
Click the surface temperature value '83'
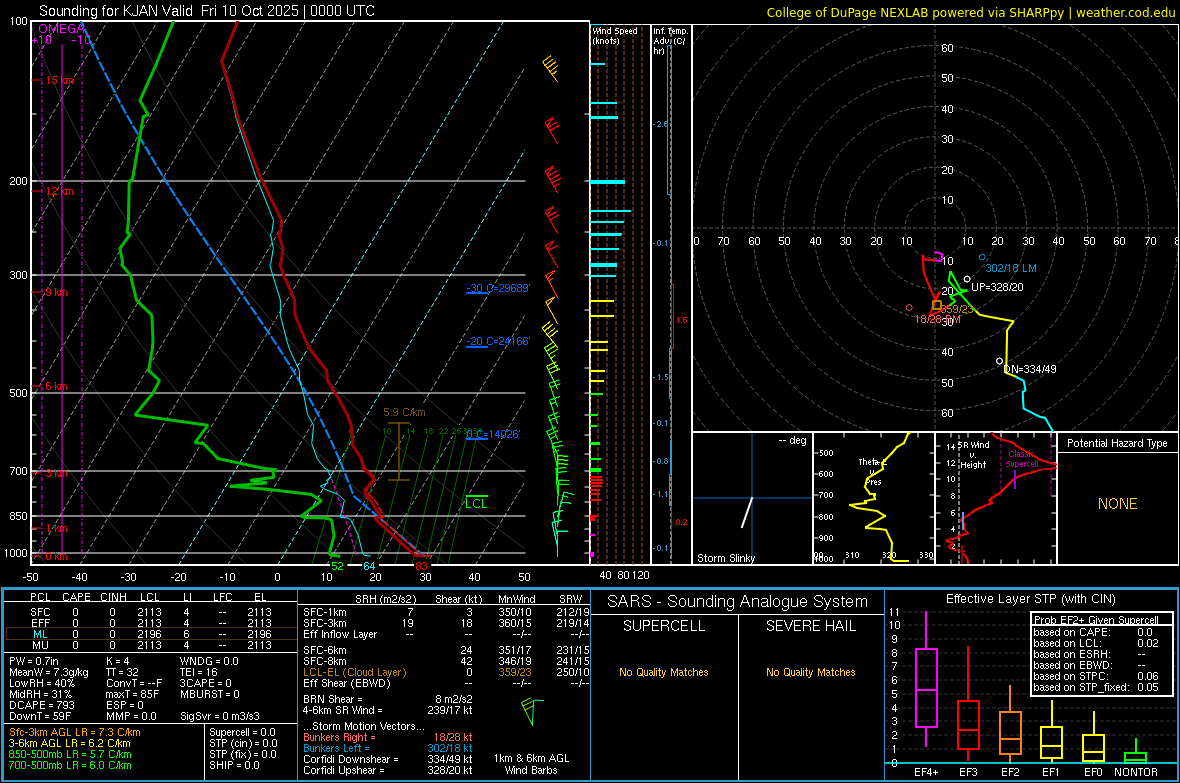pyautogui.click(x=421, y=566)
